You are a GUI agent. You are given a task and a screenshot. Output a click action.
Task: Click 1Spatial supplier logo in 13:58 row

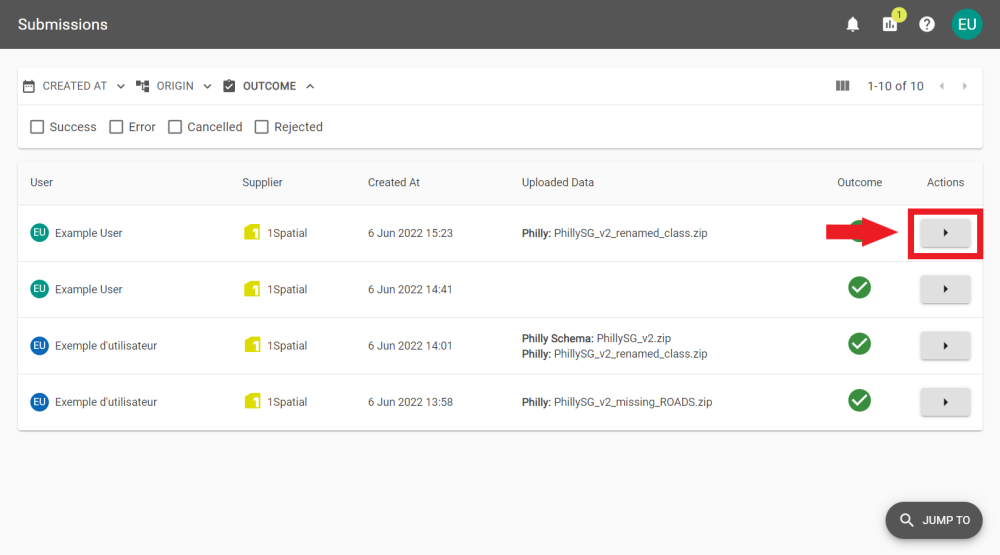[x=252, y=401]
